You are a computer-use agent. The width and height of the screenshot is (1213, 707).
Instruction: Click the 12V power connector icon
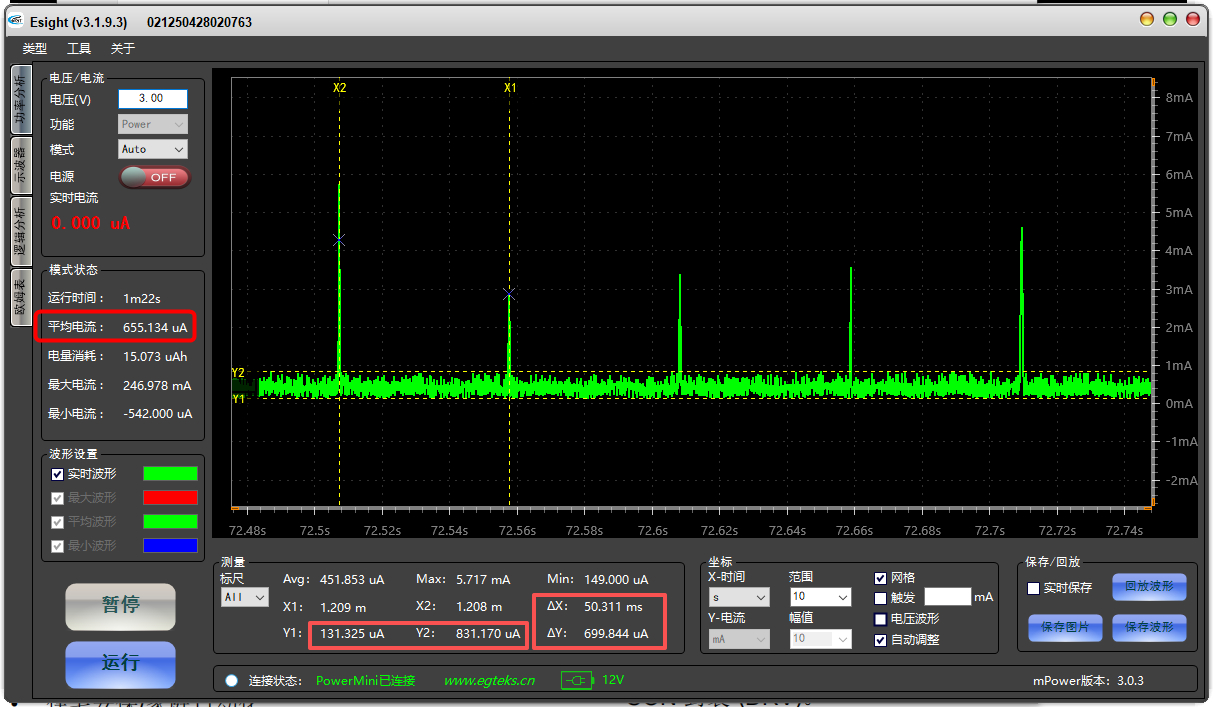[576, 680]
